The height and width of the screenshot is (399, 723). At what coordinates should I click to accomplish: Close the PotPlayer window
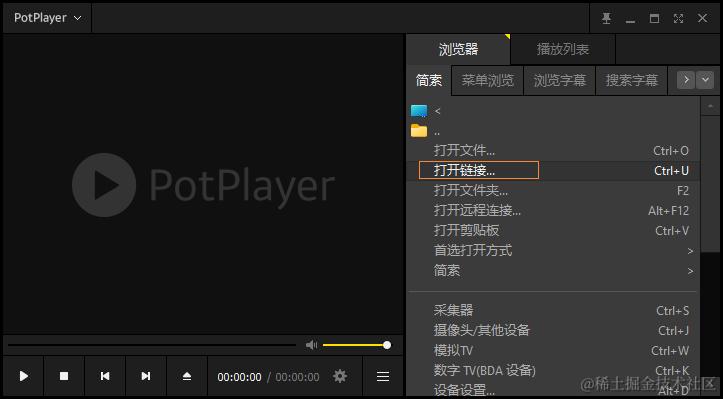point(702,18)
